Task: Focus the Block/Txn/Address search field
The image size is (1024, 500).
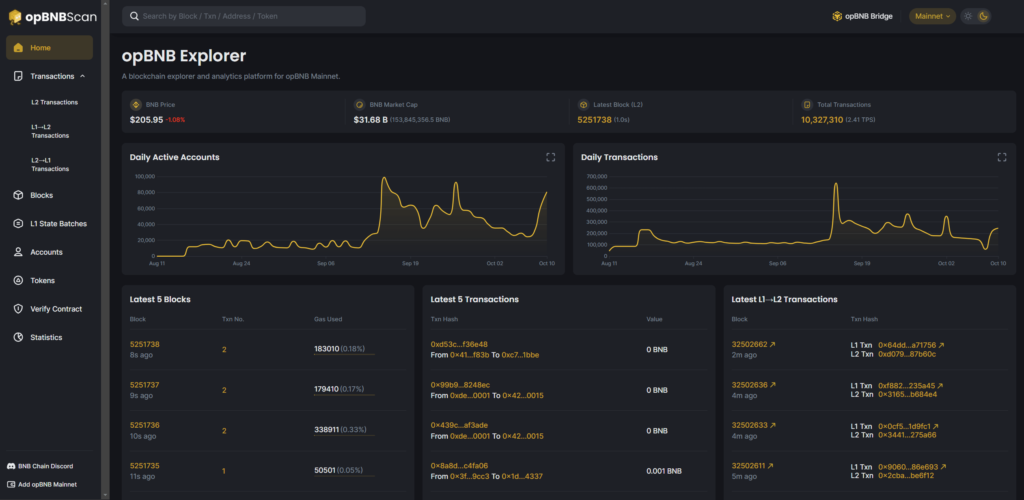Action: (244, 16)
